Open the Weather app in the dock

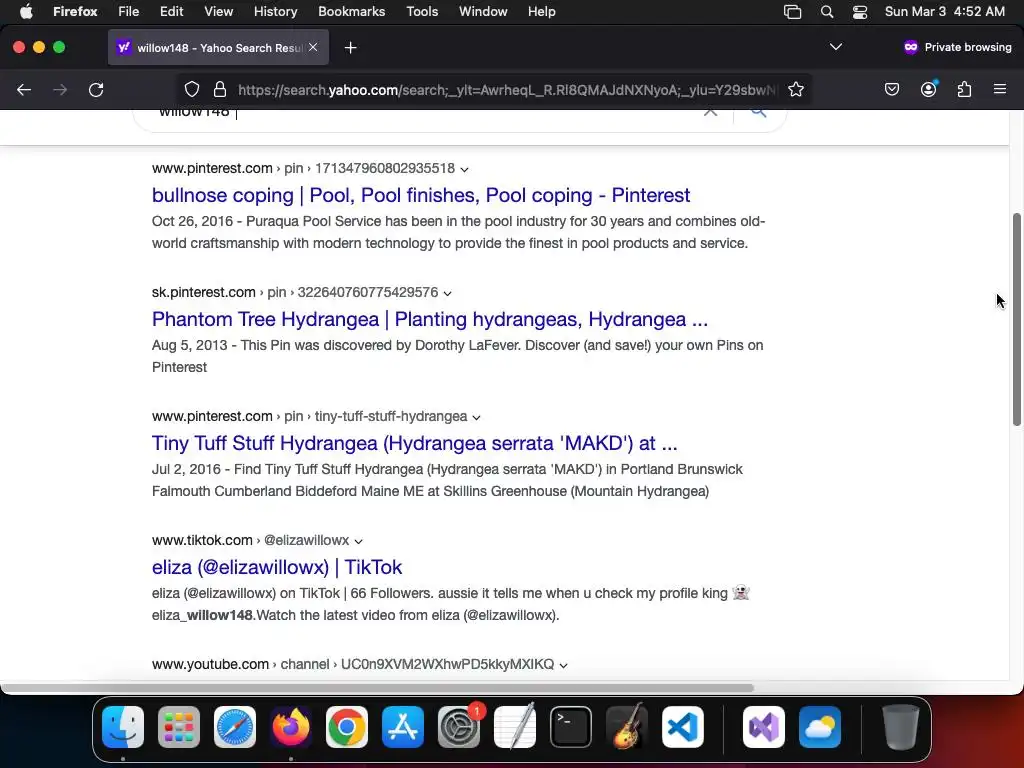pos(820,727)
